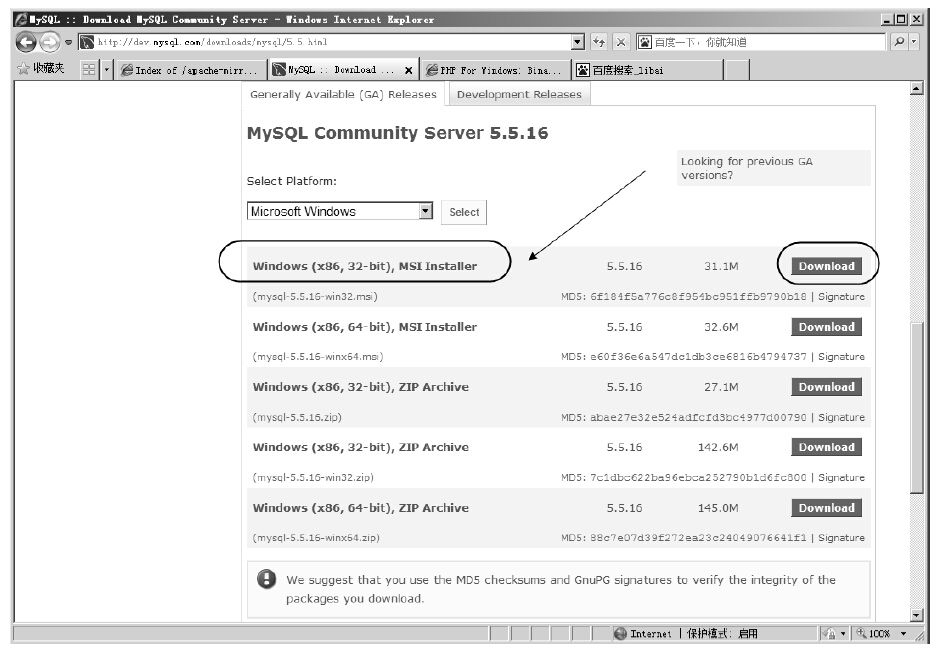Viewport: 940px width, 652px height.
Task: Follow Looking for previous GA versions link
Action: (x=746, y=168)
